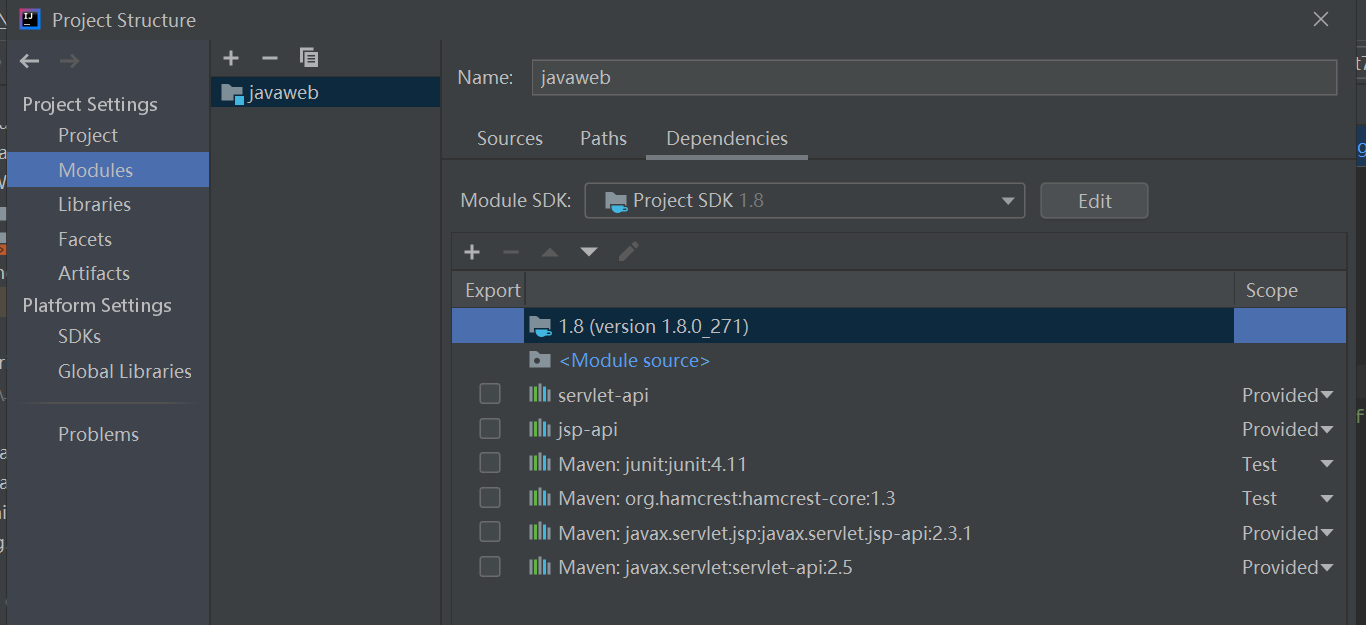Toggle export for Maven: junit:junit:4.11

pyautogui.click(x=489, y=462)
